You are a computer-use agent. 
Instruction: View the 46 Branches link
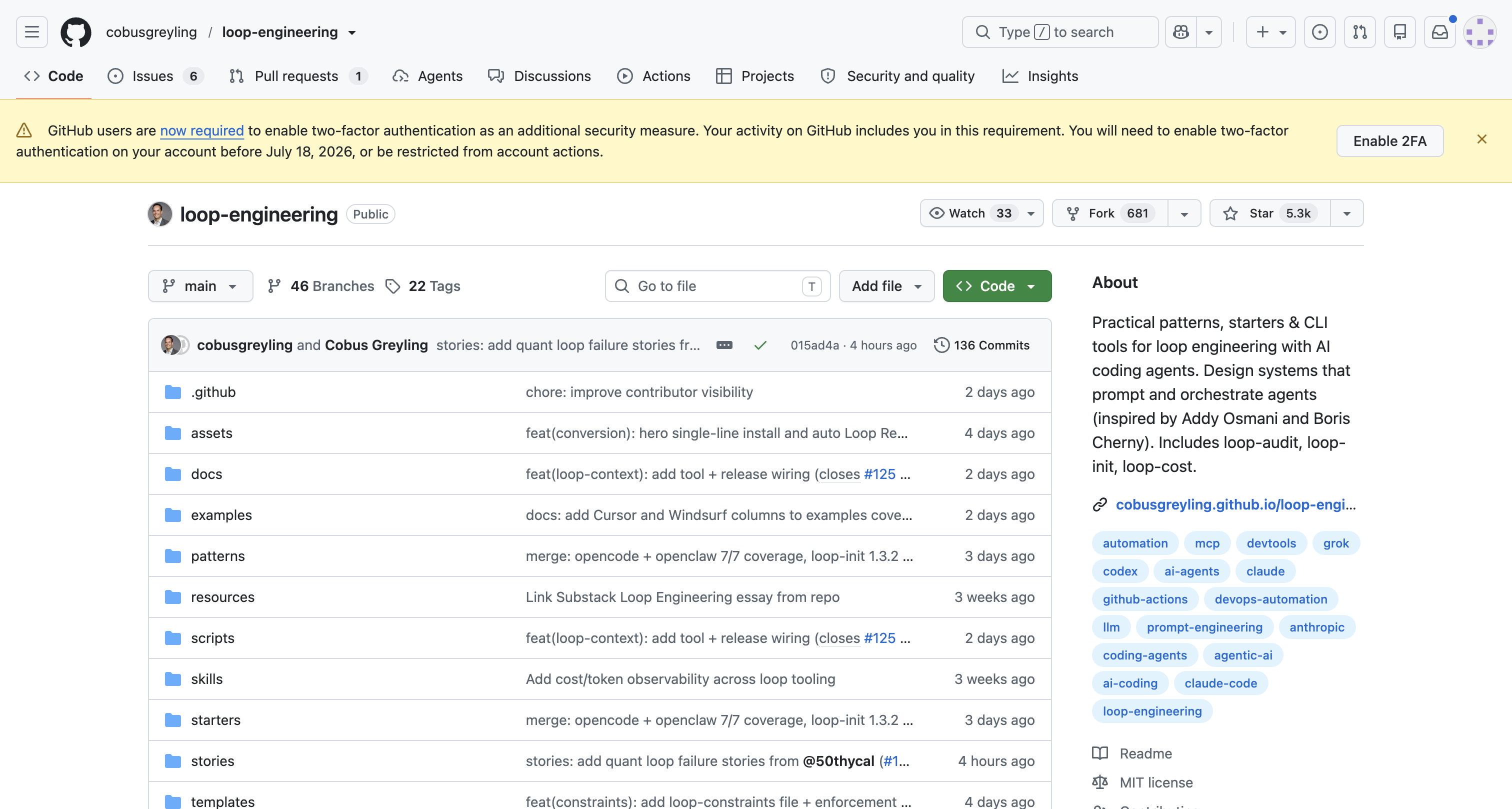point(320,286)
